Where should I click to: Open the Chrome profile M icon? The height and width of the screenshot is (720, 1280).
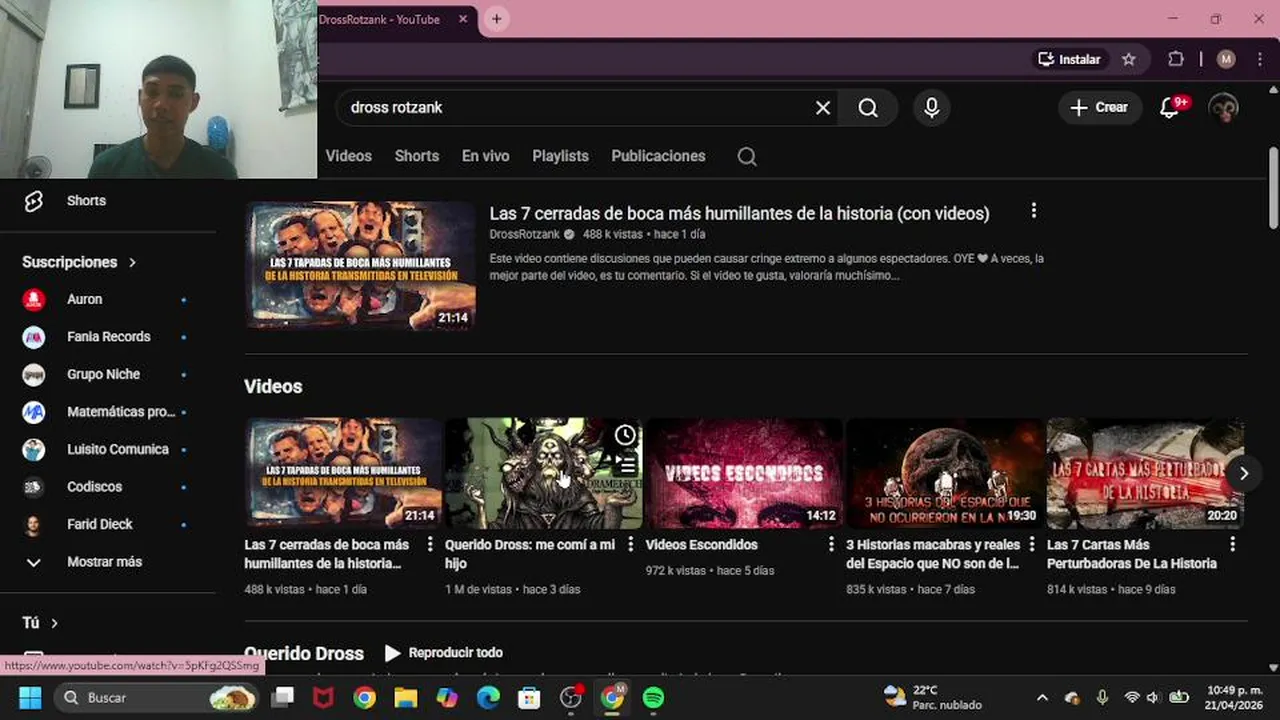pos(1226,59)
